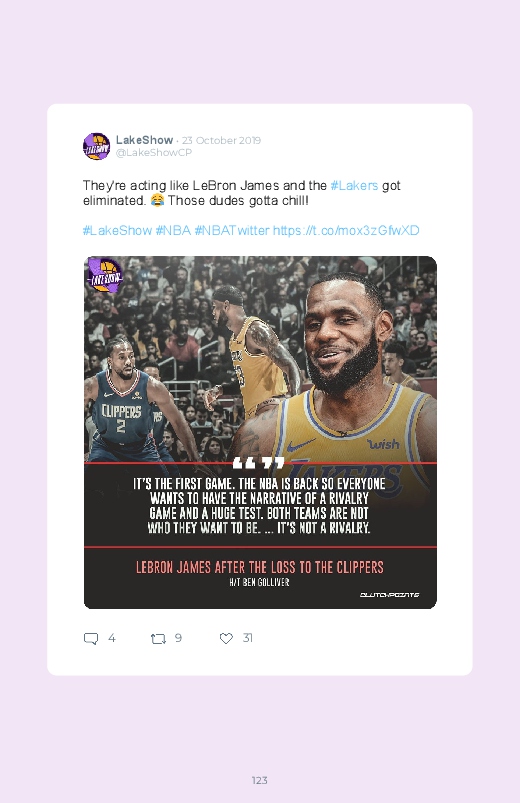Click the LakeShow logo badge on the image
This screenshot has width=520, height=803.
click(105, 276)
